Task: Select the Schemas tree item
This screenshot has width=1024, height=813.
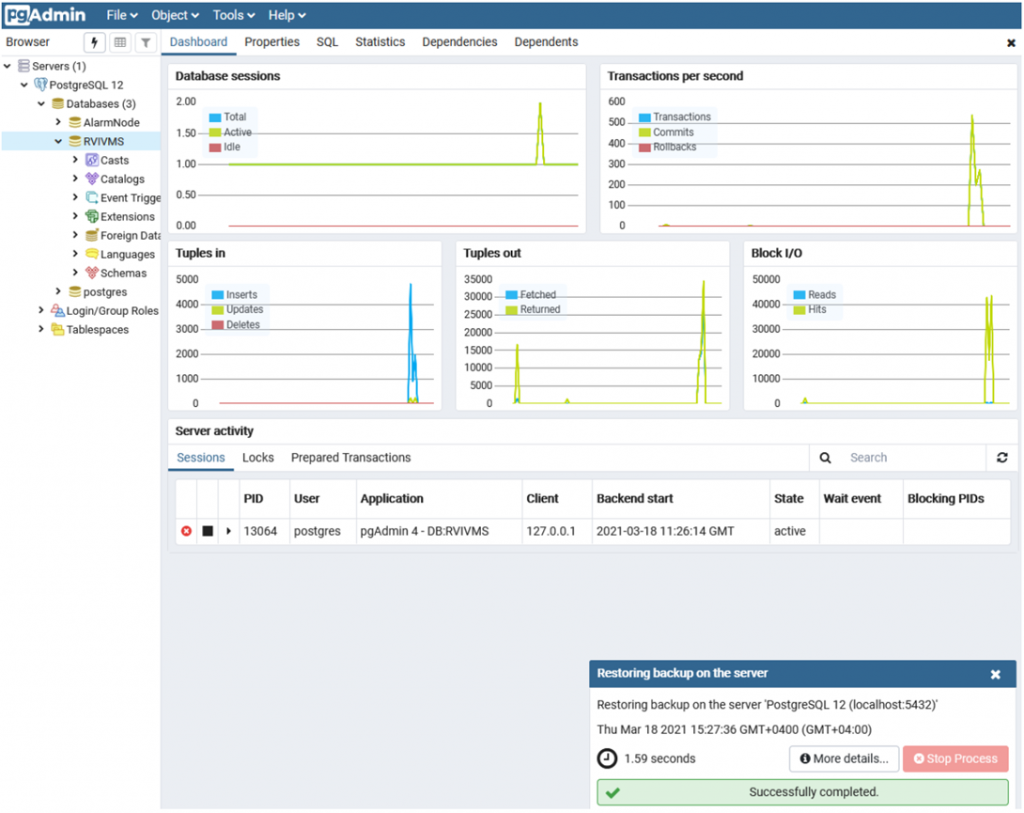Action: [123, 273]
